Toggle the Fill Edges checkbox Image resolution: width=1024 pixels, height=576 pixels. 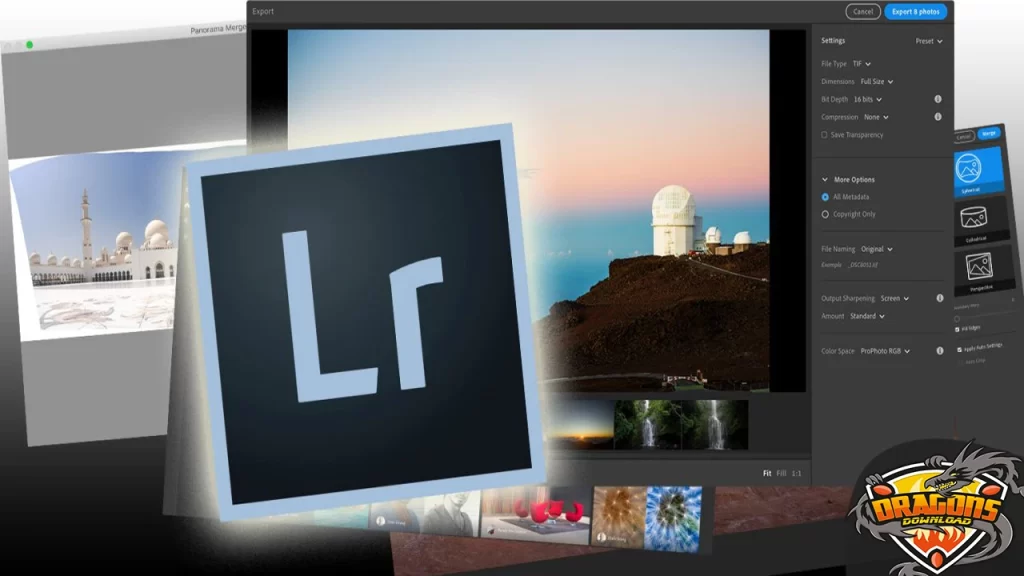click(x=955, y=327)
